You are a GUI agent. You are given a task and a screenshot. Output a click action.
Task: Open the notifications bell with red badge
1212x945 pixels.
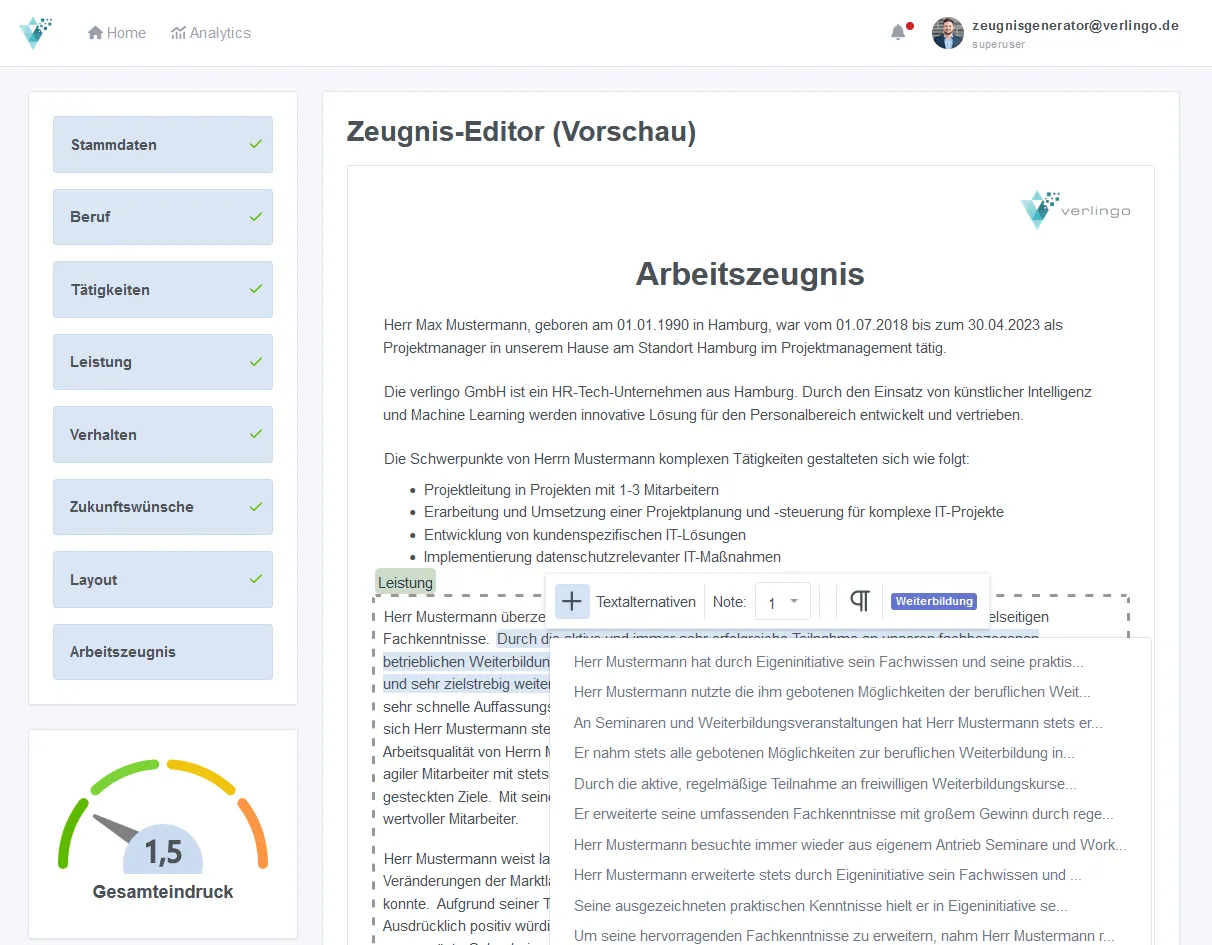point(897,31)
